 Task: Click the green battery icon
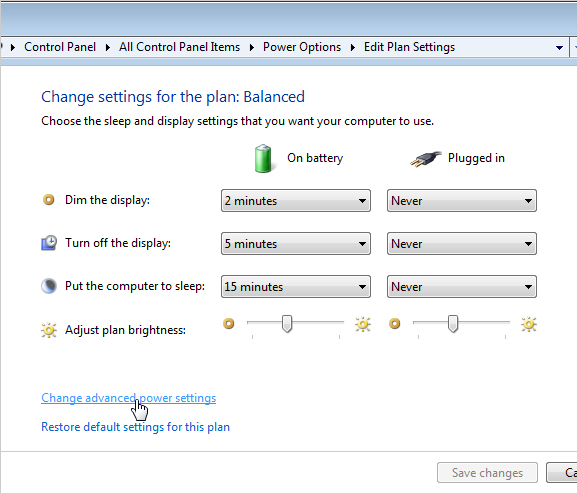coord(263,158)
